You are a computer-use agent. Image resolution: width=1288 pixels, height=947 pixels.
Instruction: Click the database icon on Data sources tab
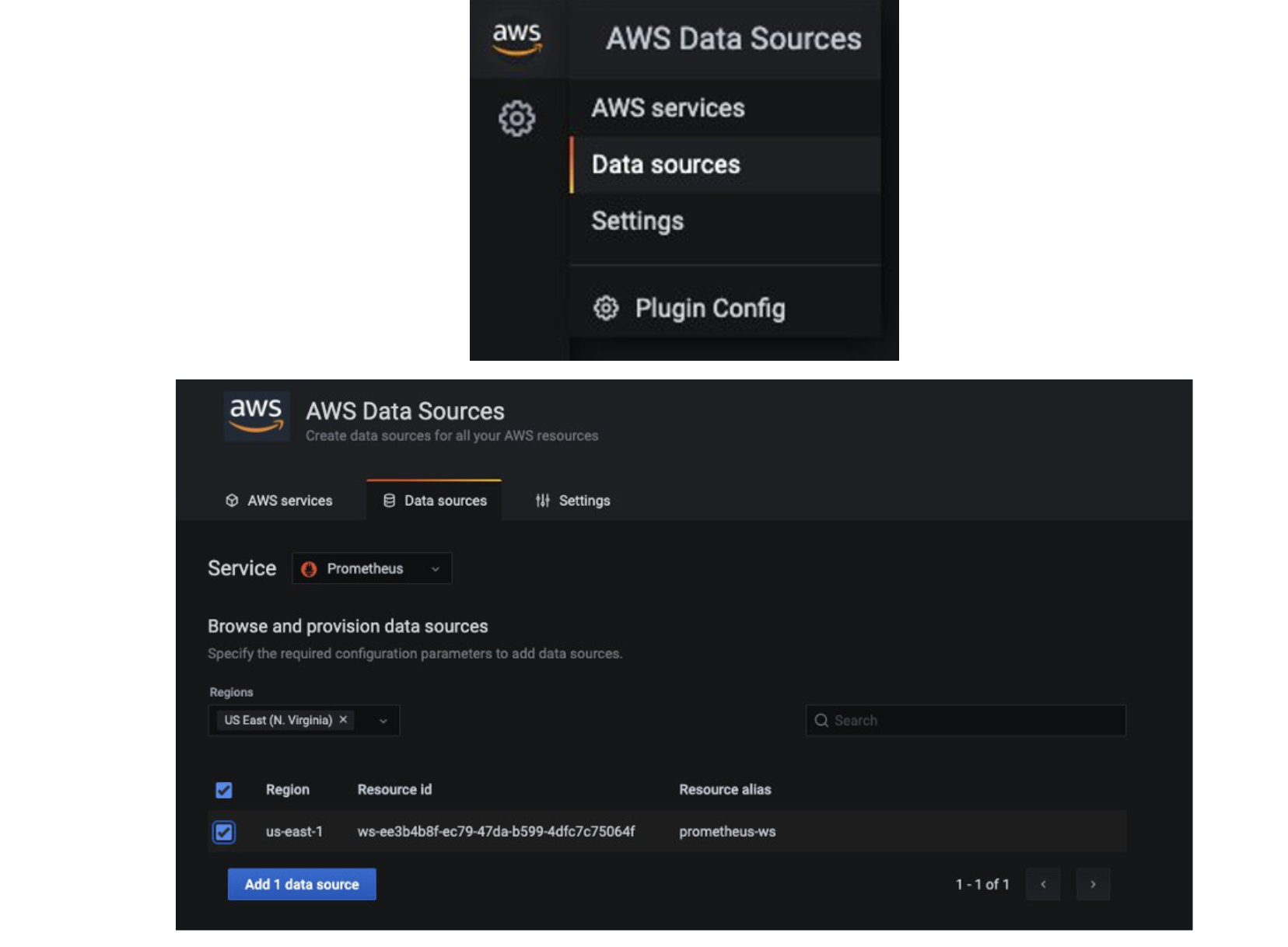(x=389, y=501)
